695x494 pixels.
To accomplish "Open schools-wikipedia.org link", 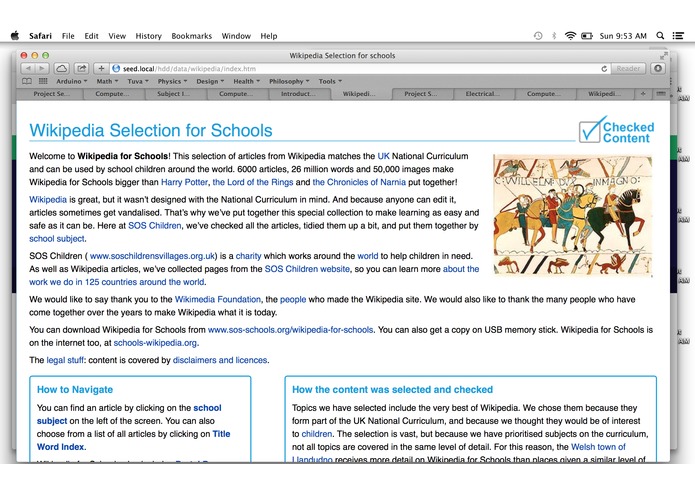I will [155, 342].
